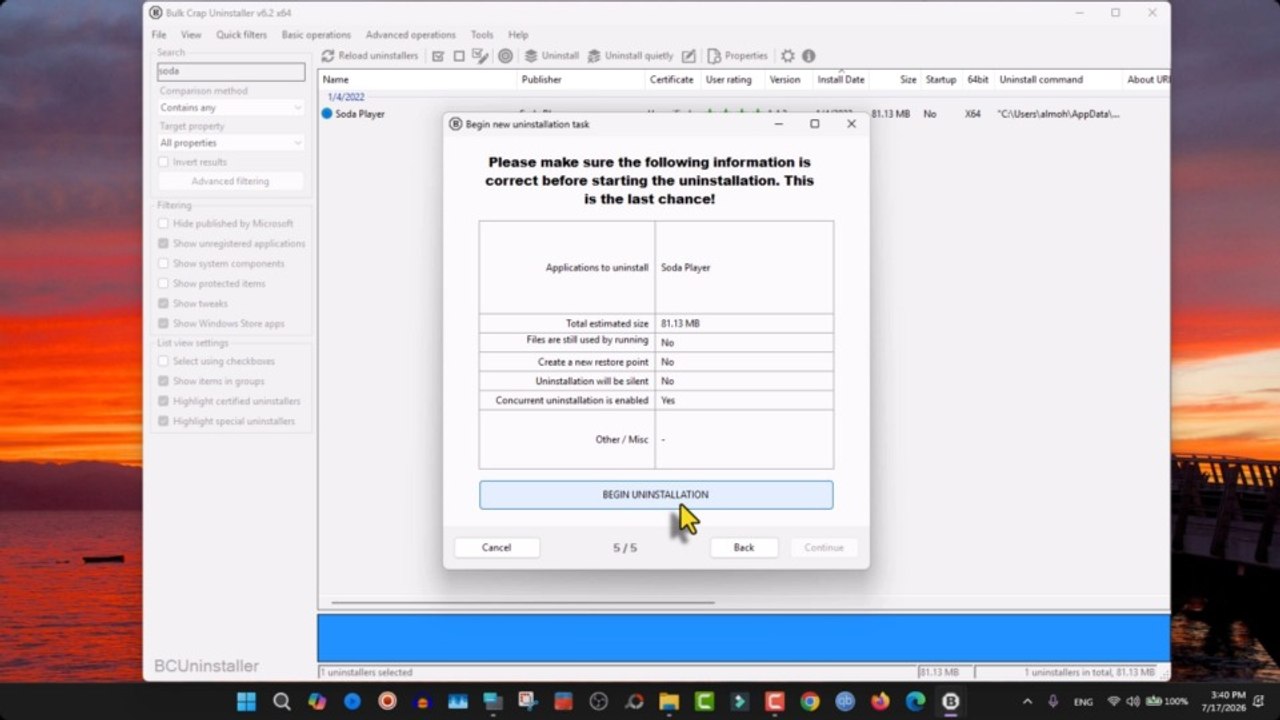Uncheck Show tweaks
This screenshot has width=1280, height=720.
coord(164,304)
